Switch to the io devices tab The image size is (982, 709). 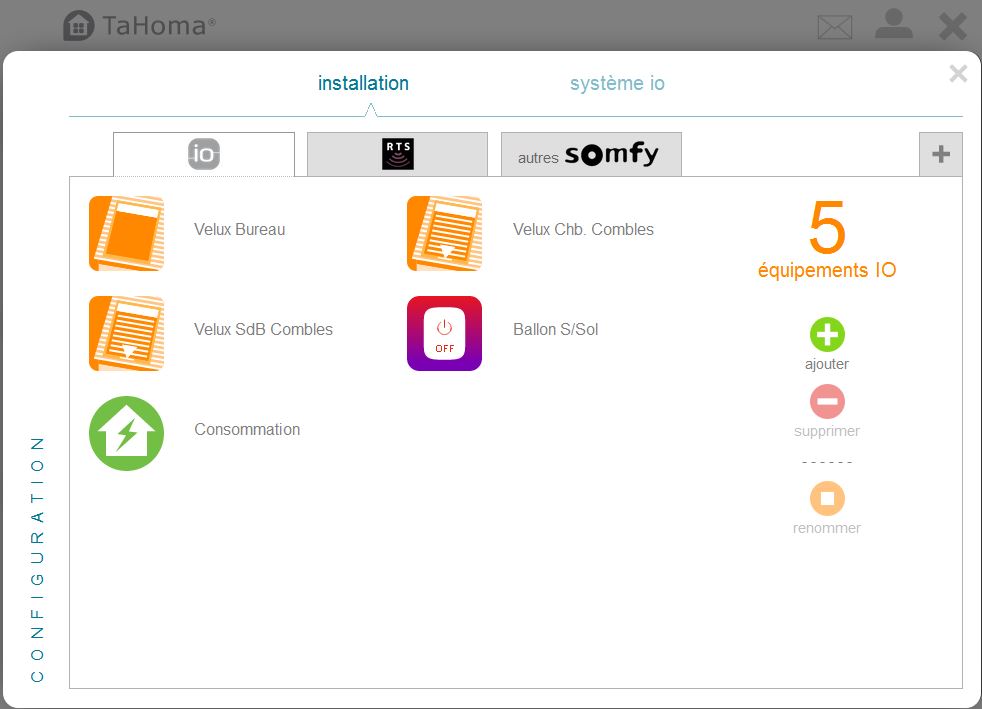click(x=204, y=154)
